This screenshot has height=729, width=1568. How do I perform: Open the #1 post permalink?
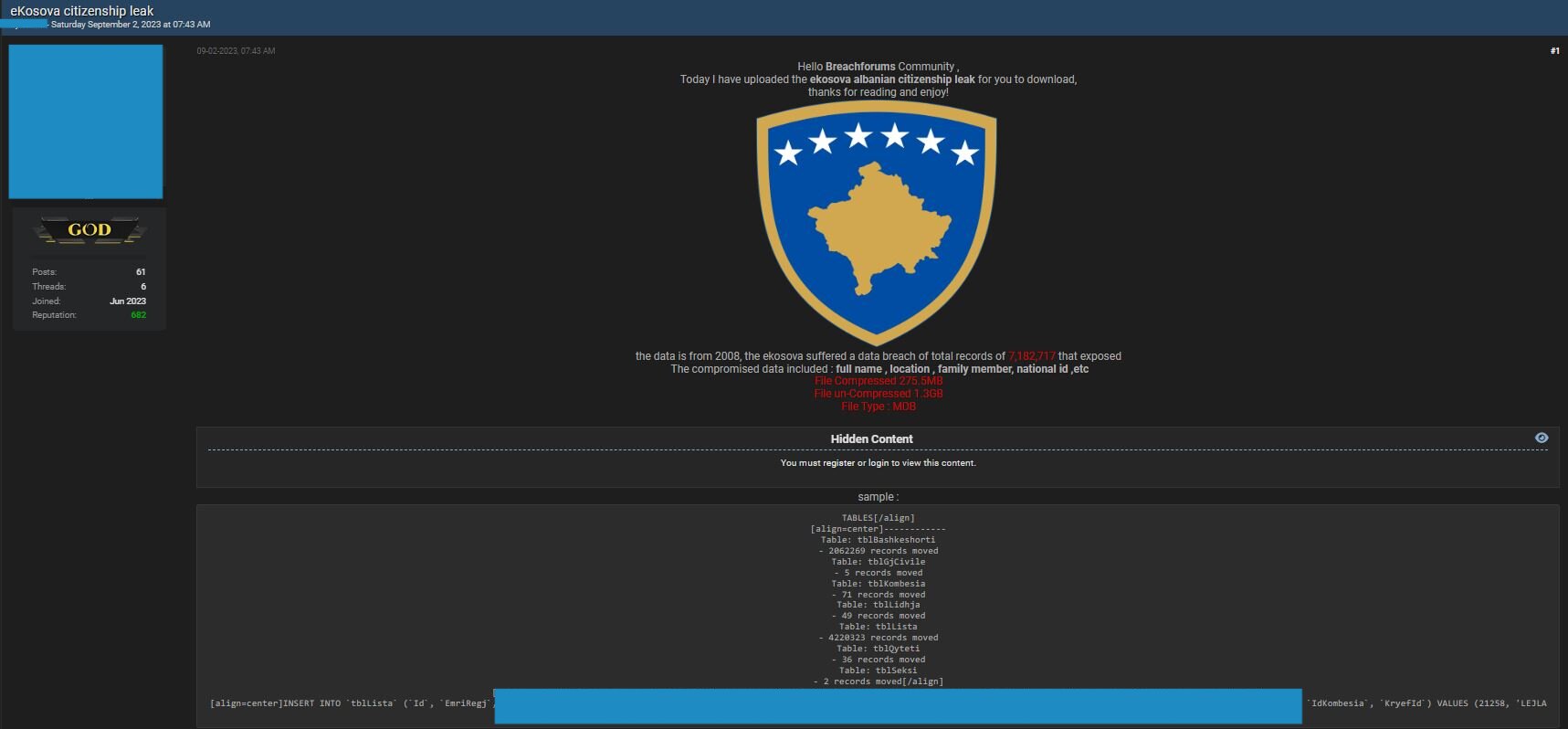click(x=1554, y=51)
